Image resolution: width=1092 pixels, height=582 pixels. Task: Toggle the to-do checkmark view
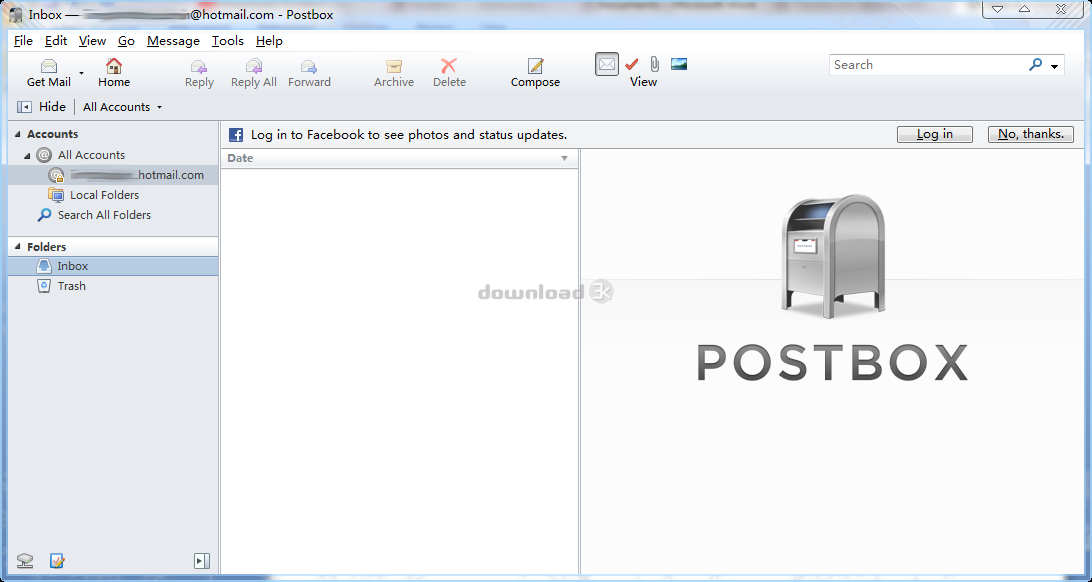[631, 65]
